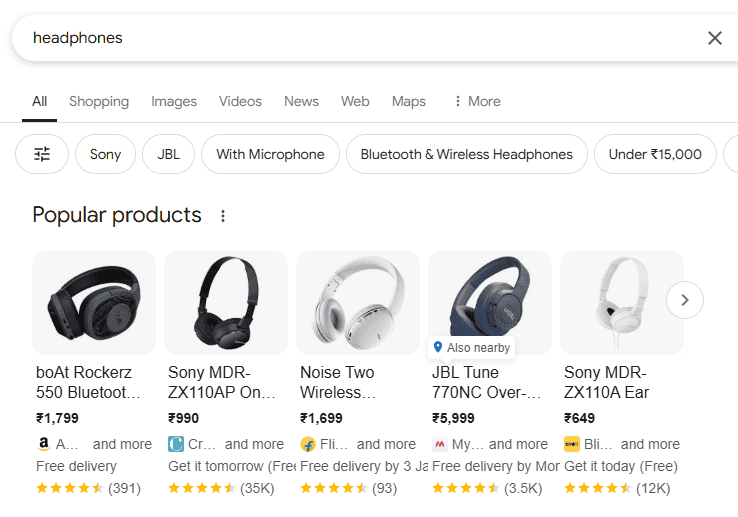Click inside the headphones search field
The width and height of the screenshot is (738, 517).
(358, 38)
